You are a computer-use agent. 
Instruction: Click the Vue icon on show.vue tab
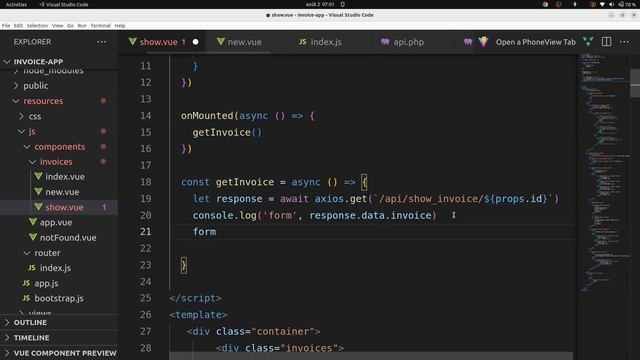(132, 42)
